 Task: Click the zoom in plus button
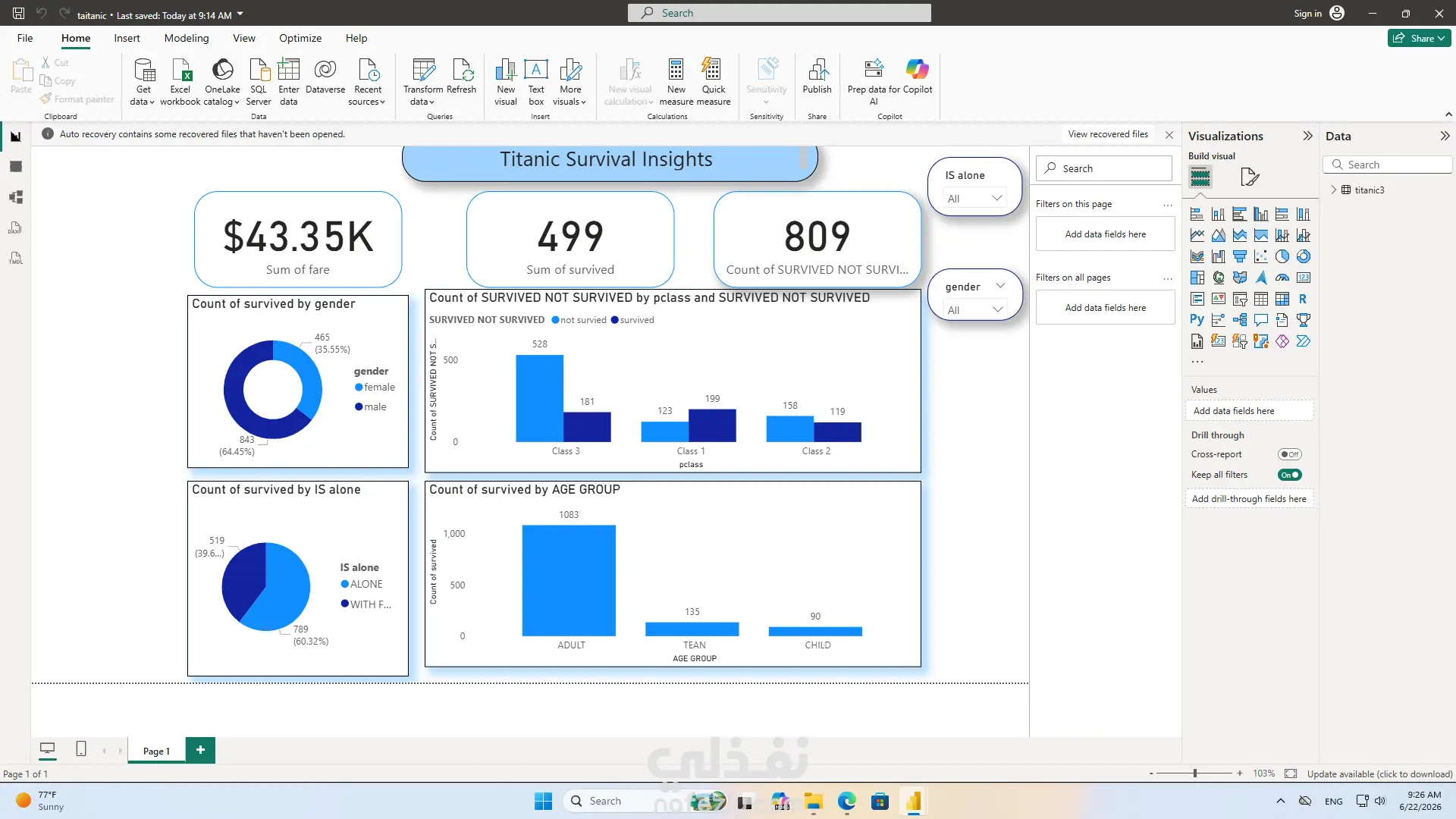(x=1240, y=773)
